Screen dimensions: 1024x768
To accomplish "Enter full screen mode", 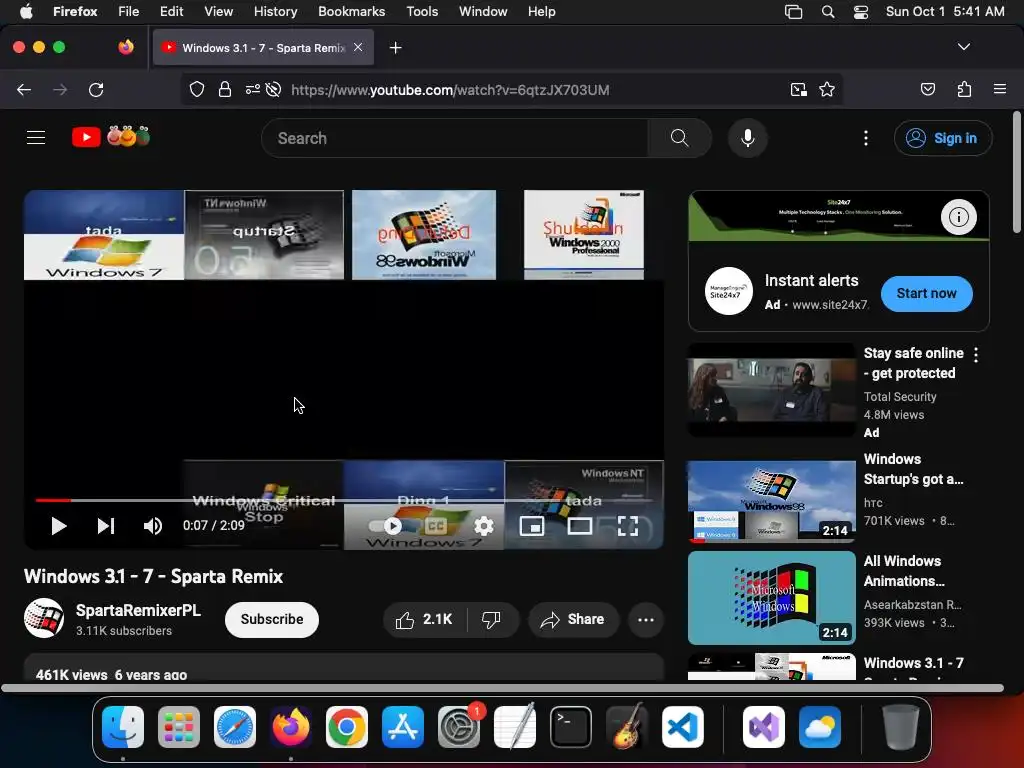I will coord(628,526).
